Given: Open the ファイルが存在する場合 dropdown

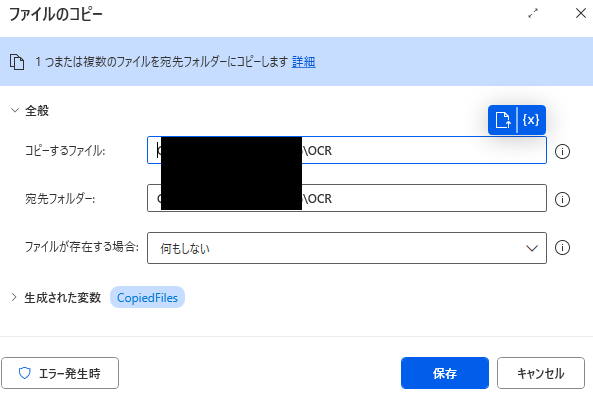Looking at the screenshot, I should point(347,248).
